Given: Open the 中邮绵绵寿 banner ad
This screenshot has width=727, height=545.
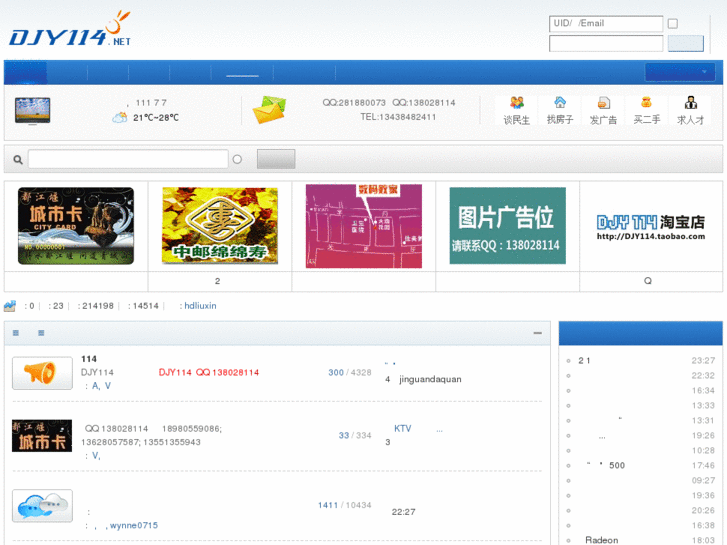Looking at the screenshot, I should (220, 226).
